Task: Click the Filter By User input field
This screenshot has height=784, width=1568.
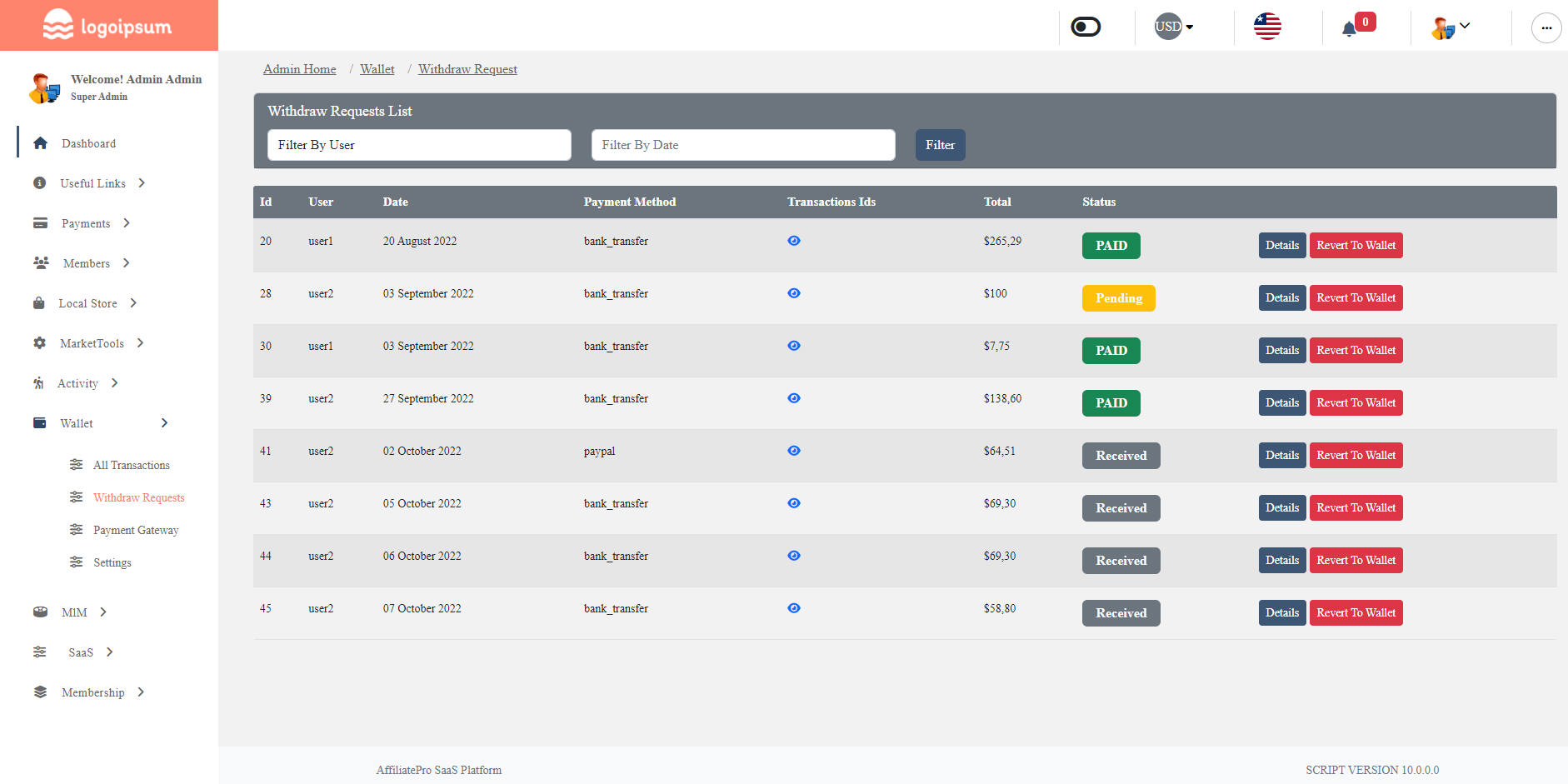Action: (x=419, y=144)
